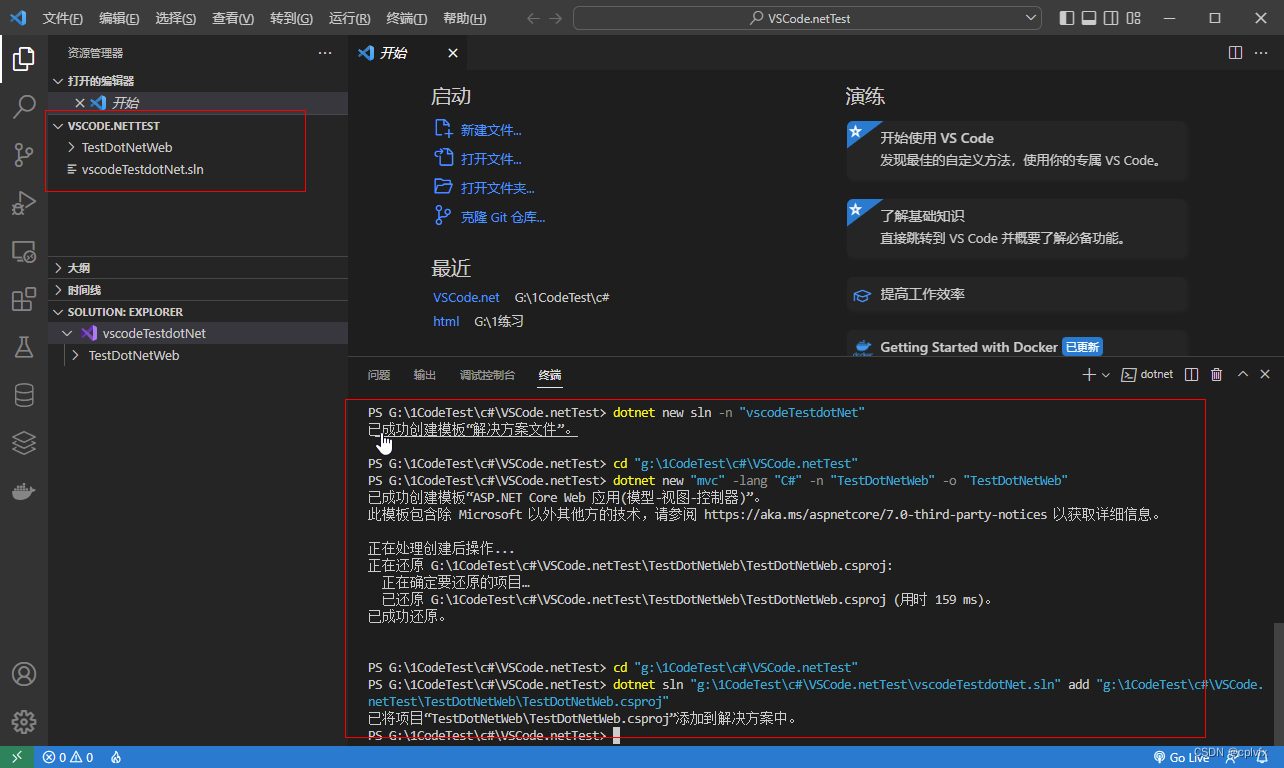1284x768 pixels.
Task: Switch to the 问题 panel tab
Action: (379, 375)
